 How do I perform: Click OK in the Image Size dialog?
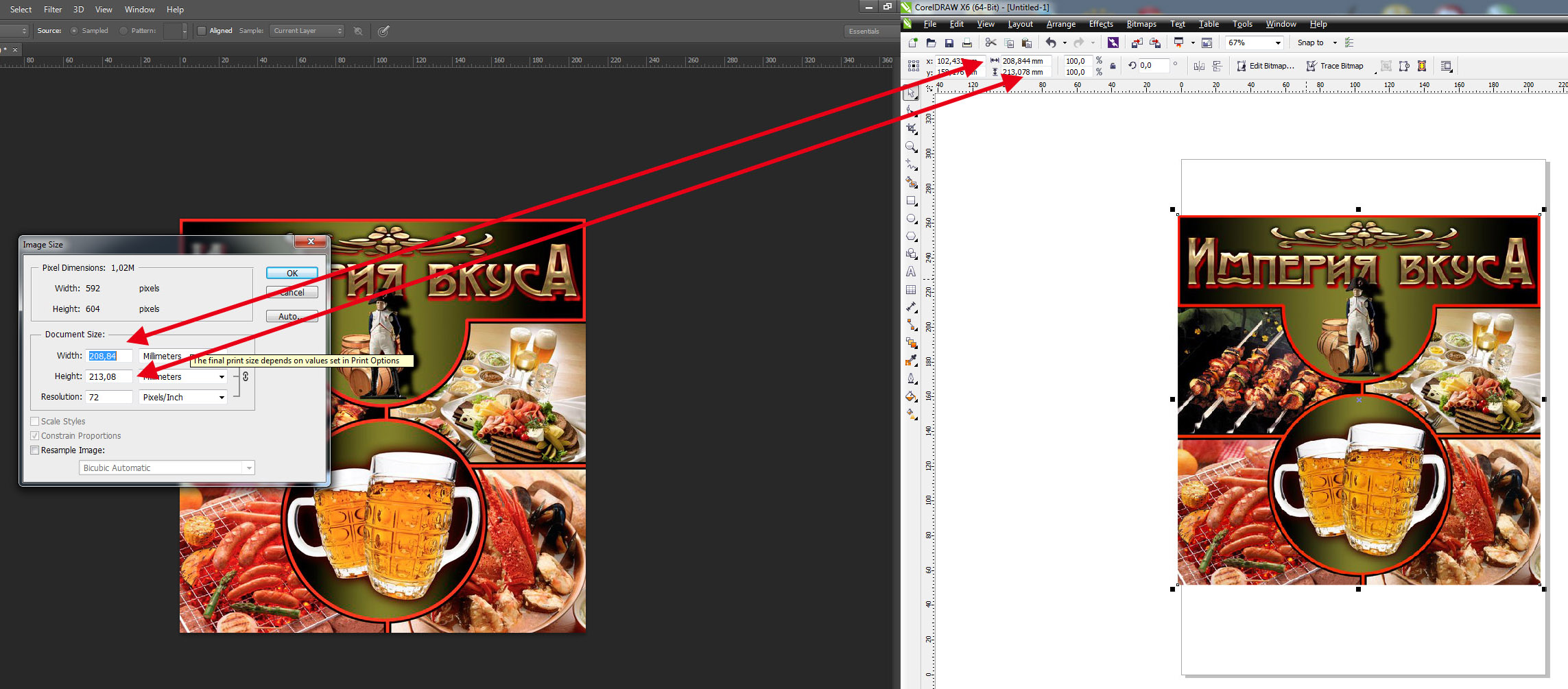coord(292,273)
